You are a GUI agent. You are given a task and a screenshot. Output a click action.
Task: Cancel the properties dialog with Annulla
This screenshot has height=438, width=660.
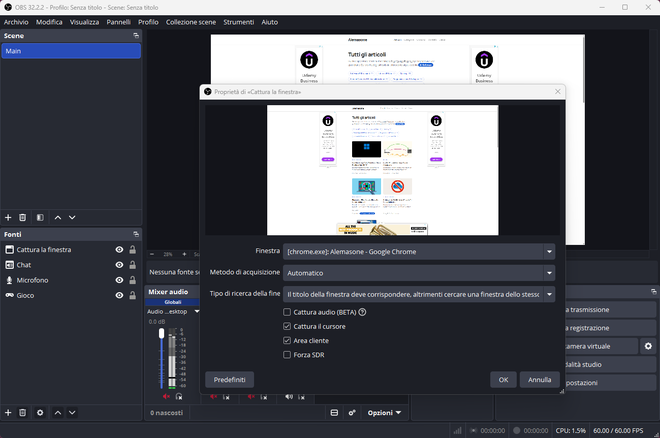click(x=540, y=380)
